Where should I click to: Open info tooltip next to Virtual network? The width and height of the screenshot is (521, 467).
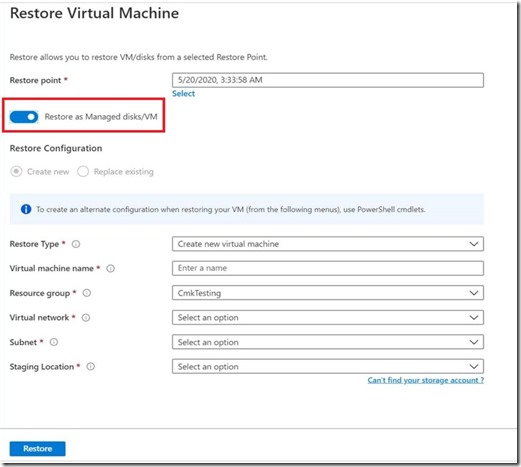tap(86, 318)
